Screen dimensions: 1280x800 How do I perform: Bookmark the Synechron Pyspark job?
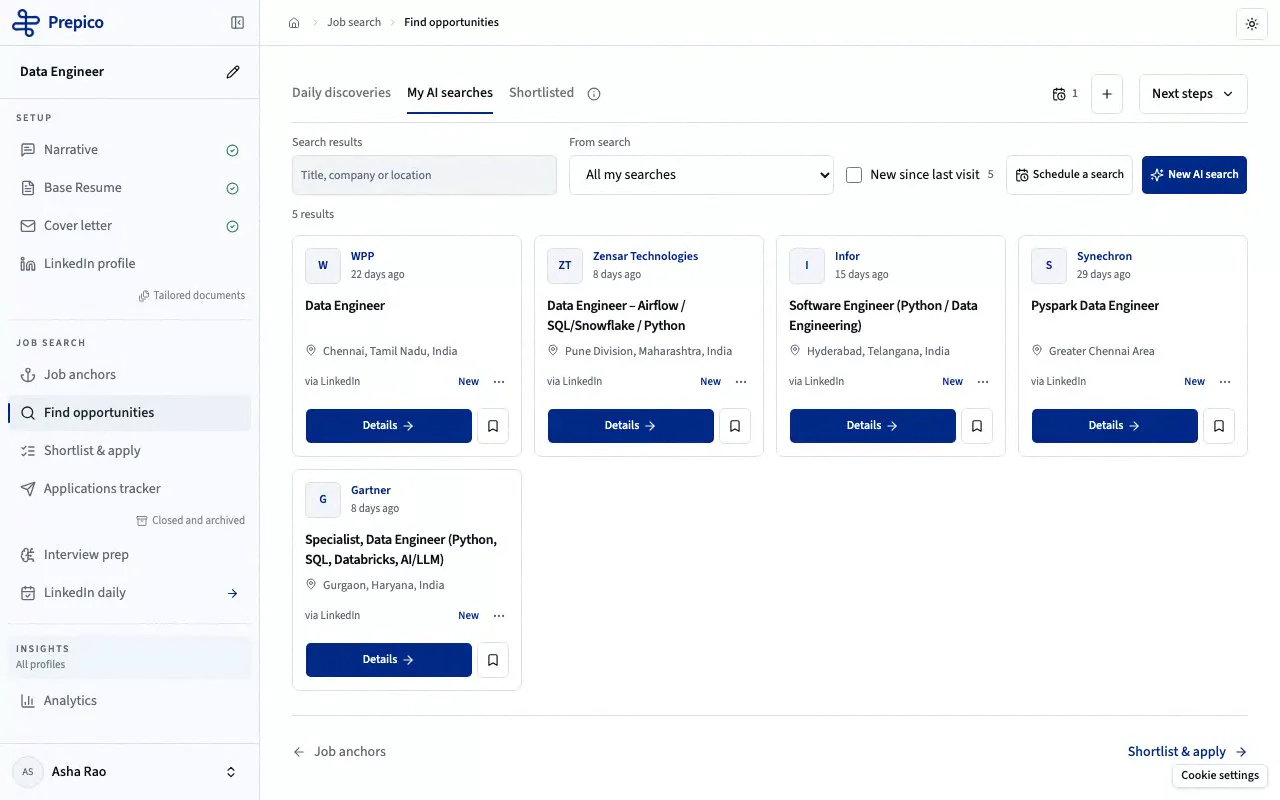[x=1219, y=426]
